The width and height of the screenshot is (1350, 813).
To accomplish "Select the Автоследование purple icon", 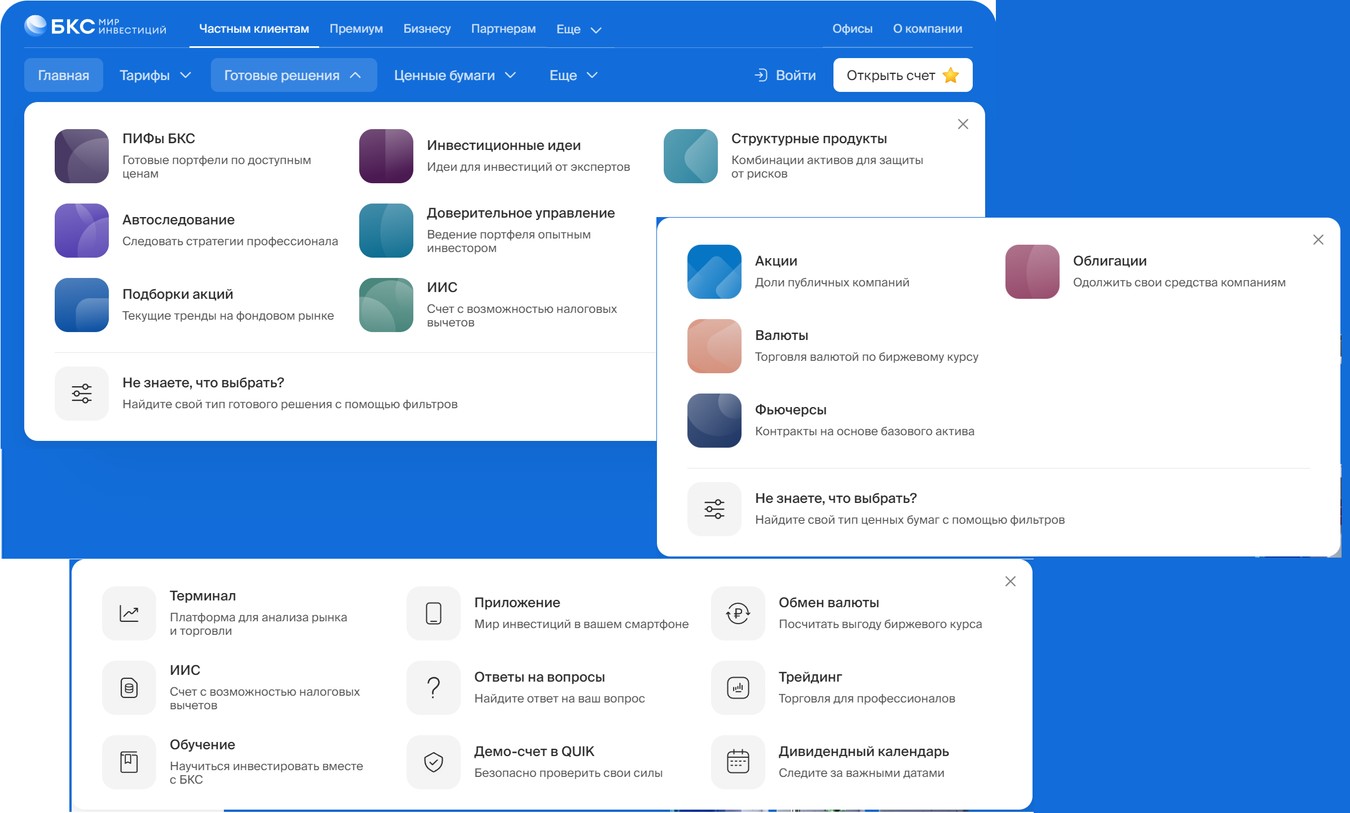I will point(82,230).
